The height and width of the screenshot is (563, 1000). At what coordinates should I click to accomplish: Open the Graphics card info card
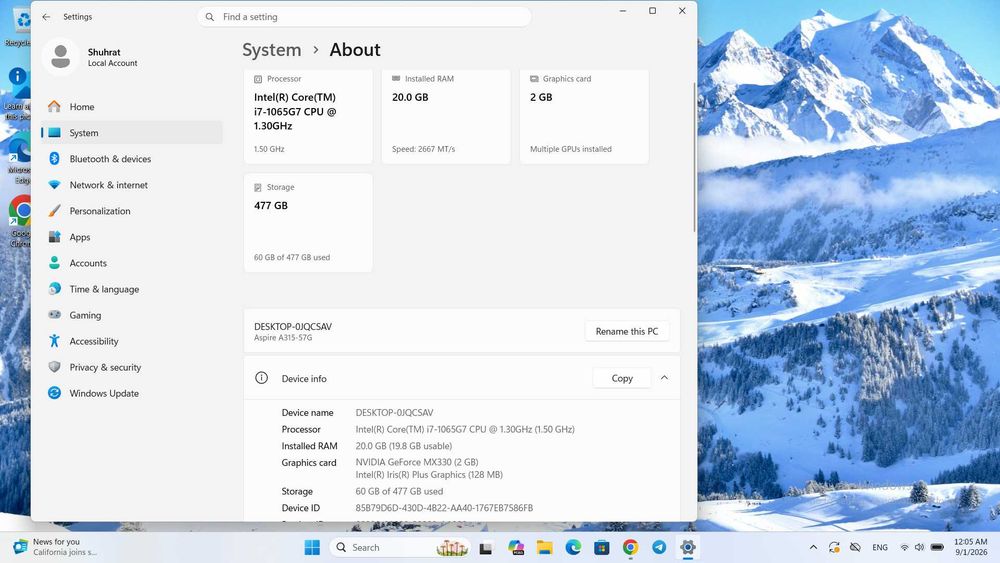click(x=584, y=116)
